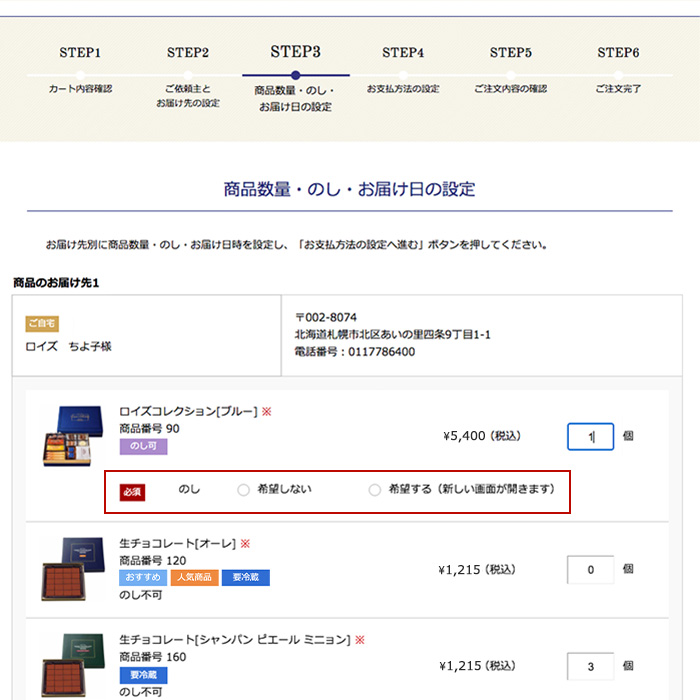Click product name 生チョコレート[オーレ]

pos(177,543)
